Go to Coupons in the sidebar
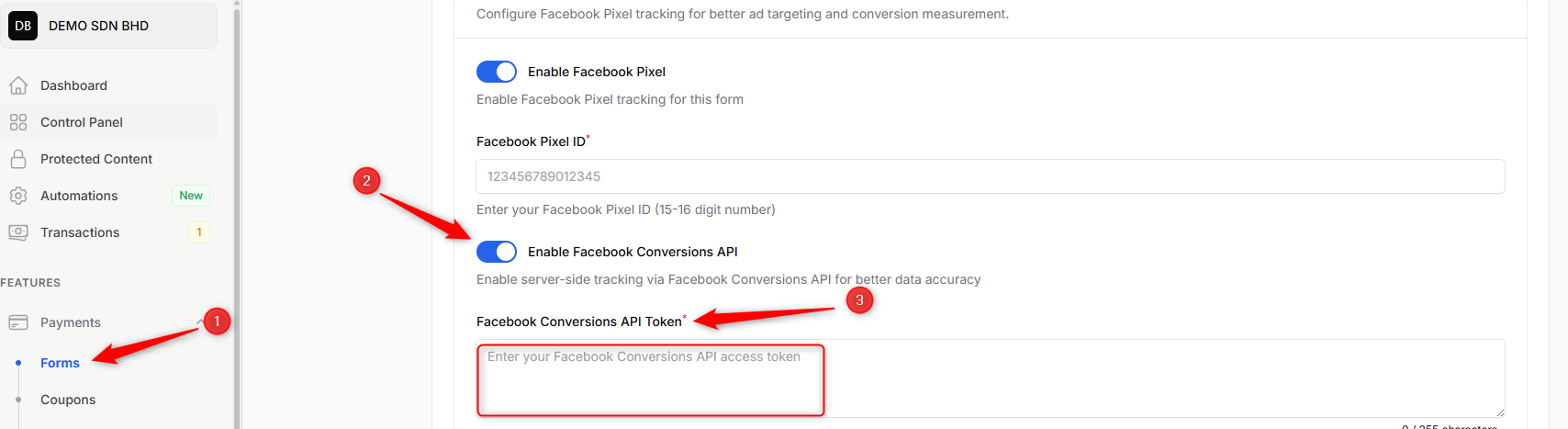This screenshot has height=429, width=1568. point(68,400)
